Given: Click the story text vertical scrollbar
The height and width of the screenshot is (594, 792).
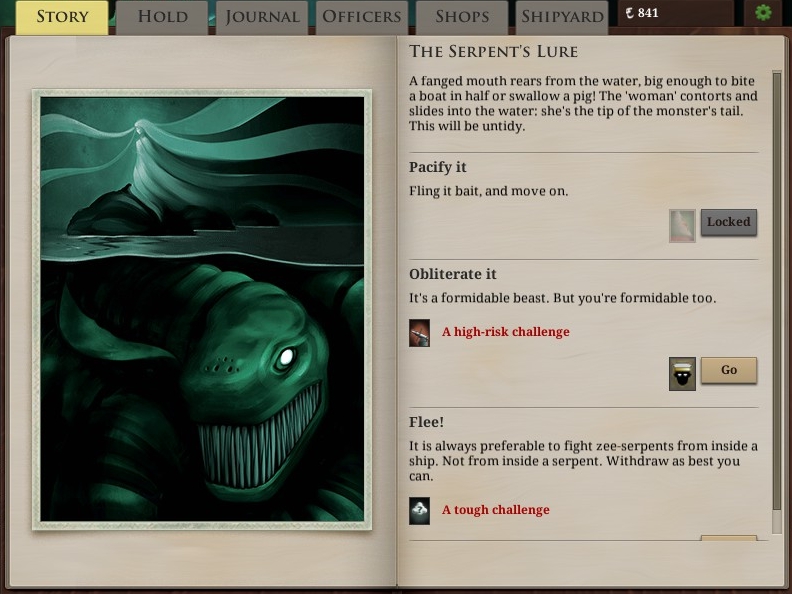Looking at the screenshot, I should click(x=777, y=302).
